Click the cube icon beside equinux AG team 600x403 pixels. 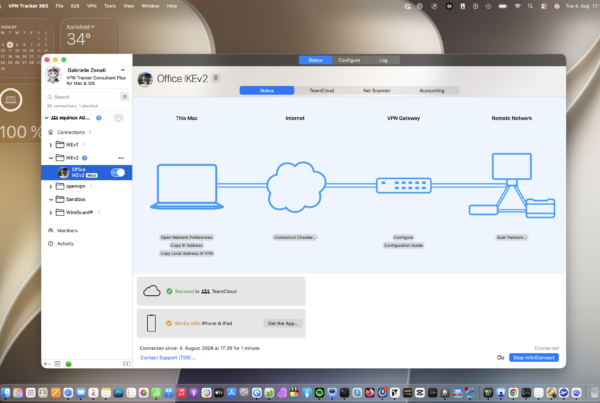click(119, 118)
